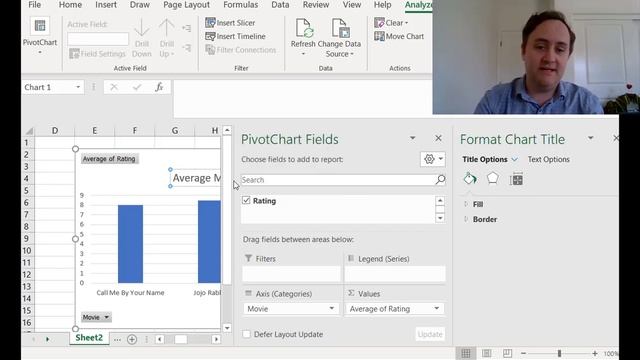
Task: Insert a Slicer
Action: 230,23
